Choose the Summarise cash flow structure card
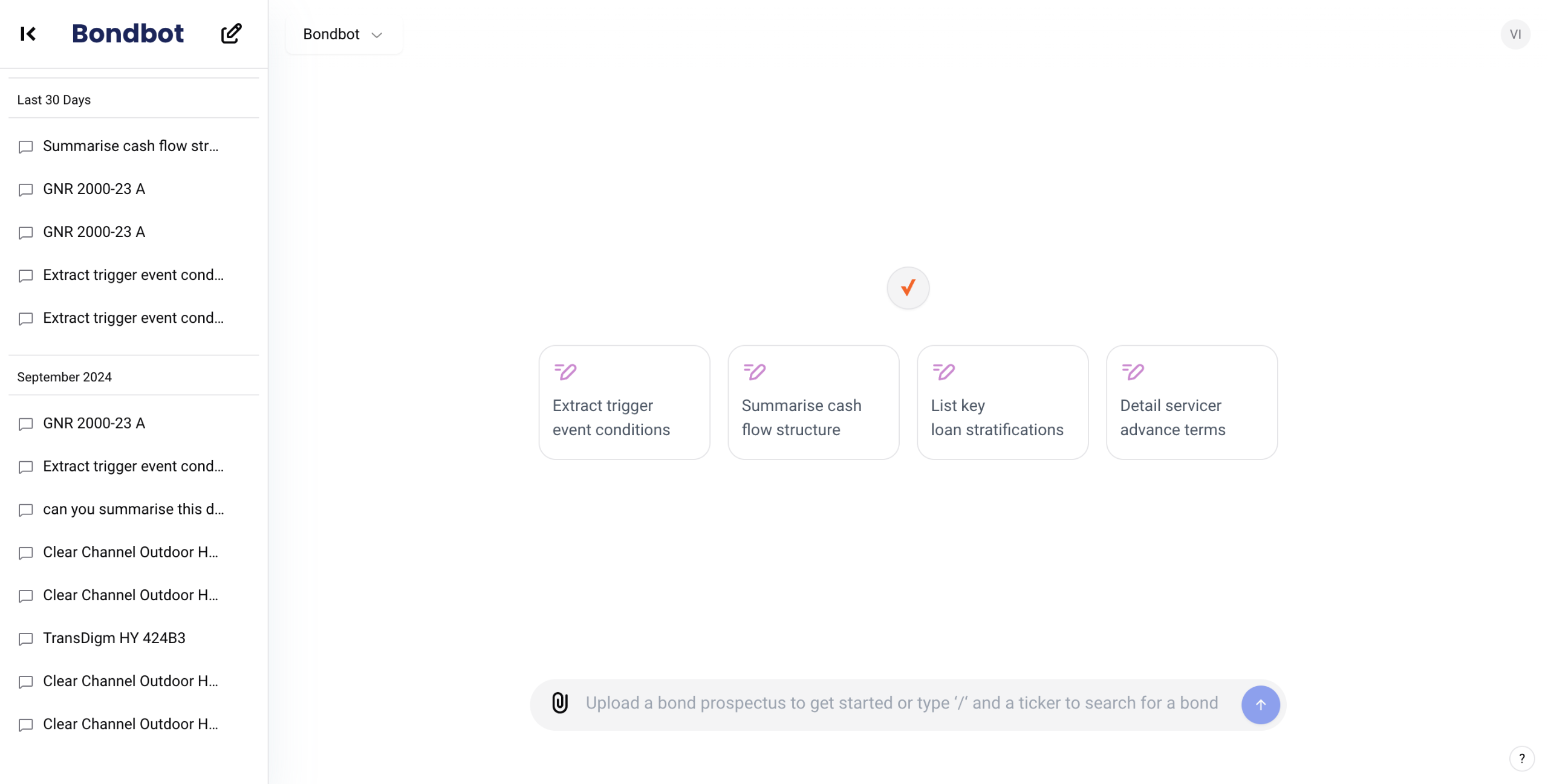 click(813, 403)
